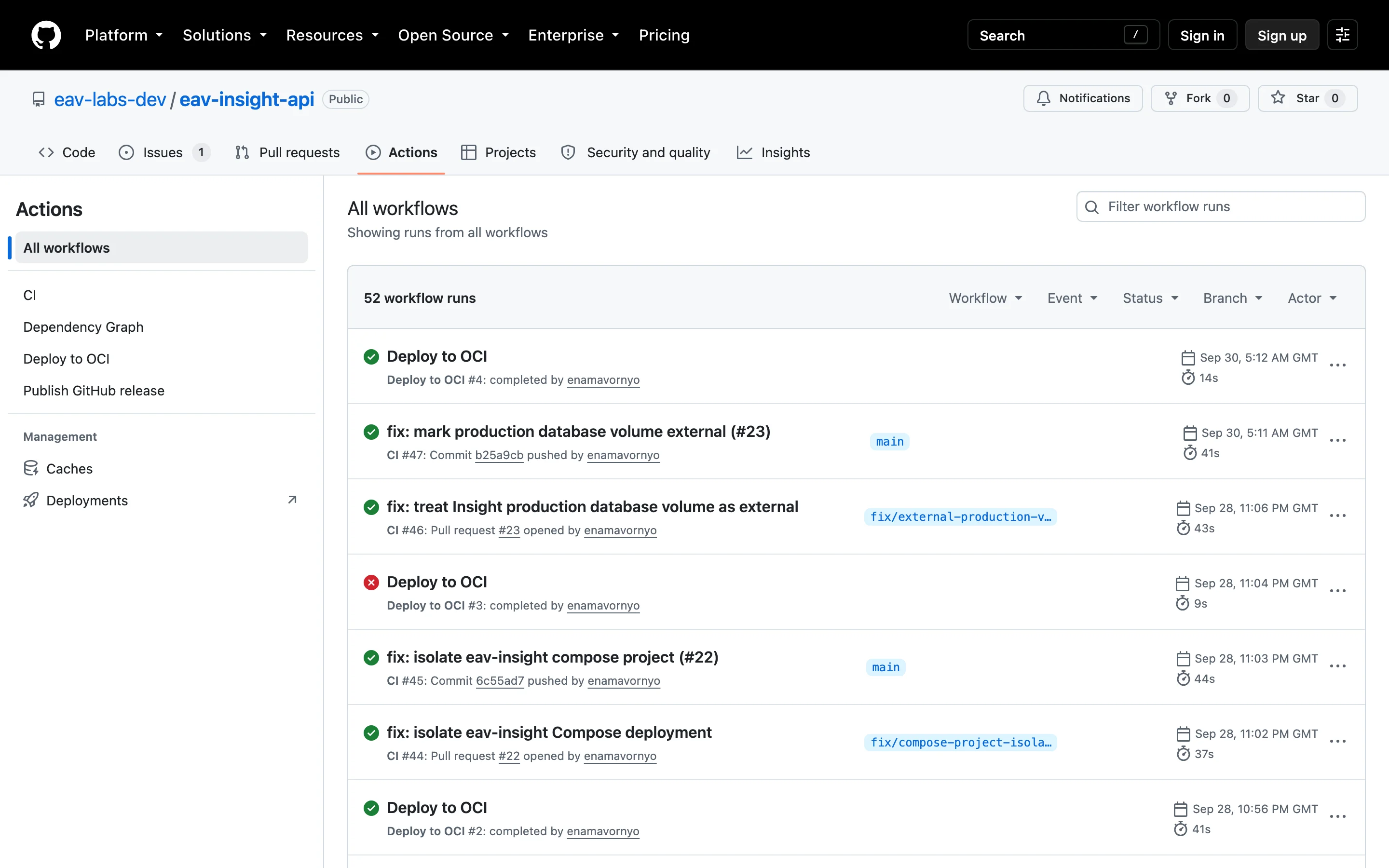The height and width of the screenshot is (868, 1389).
Task: Fork the eav-insight-api repository
Action: (1200, 98)
